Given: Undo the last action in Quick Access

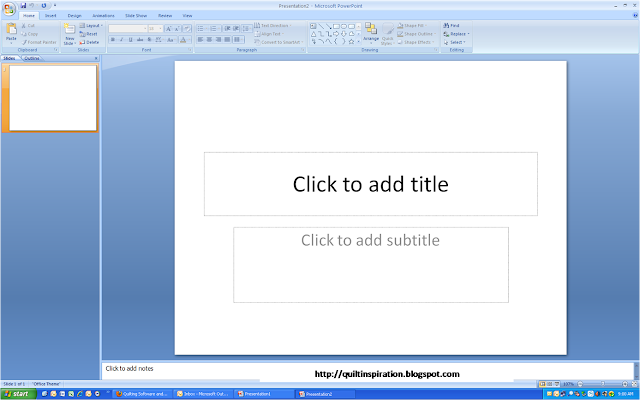Looking at the screenshot, I should pyautogui.click(x=32, y=6).
